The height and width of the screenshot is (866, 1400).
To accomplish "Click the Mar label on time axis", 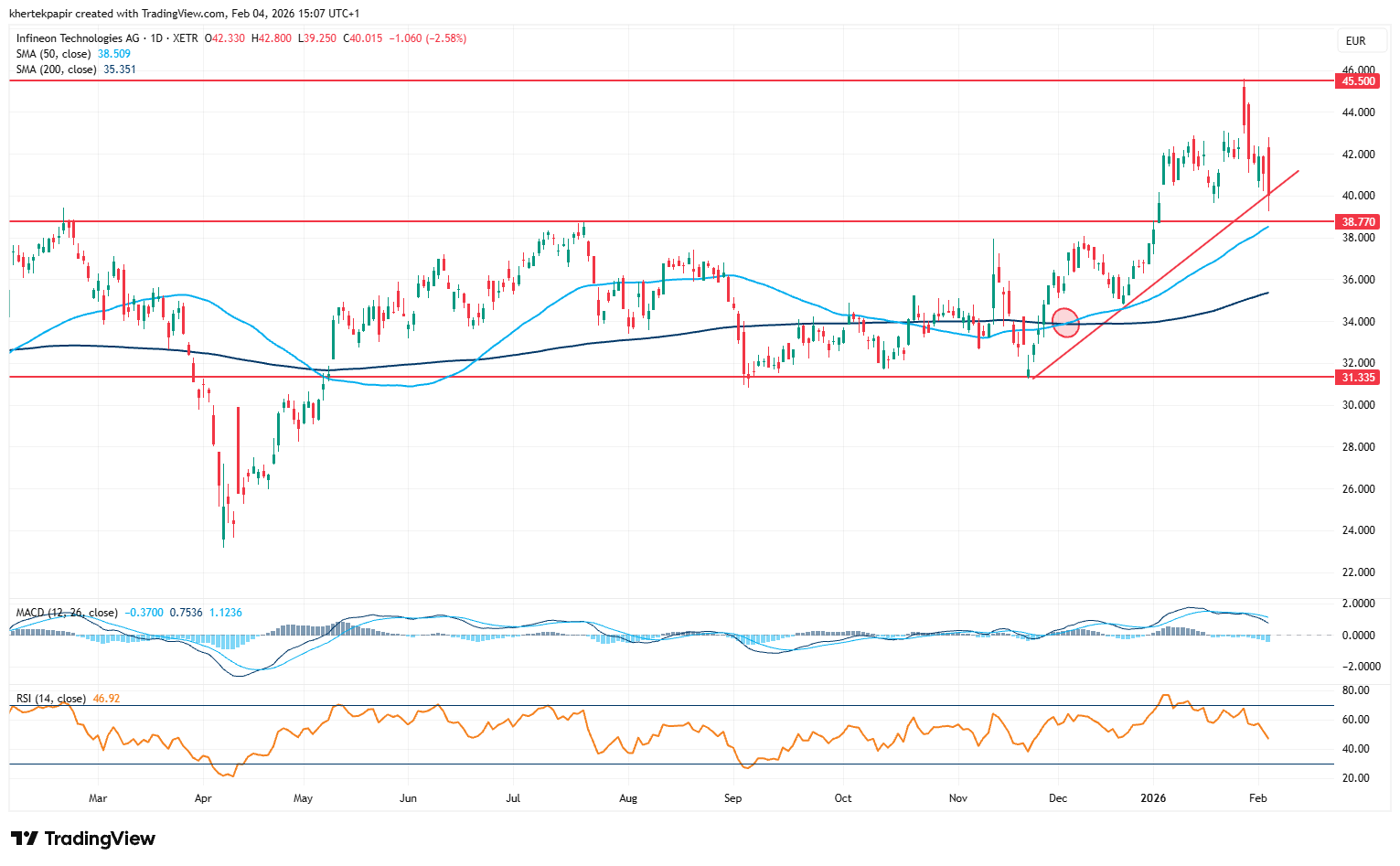I will pos(98,798).
